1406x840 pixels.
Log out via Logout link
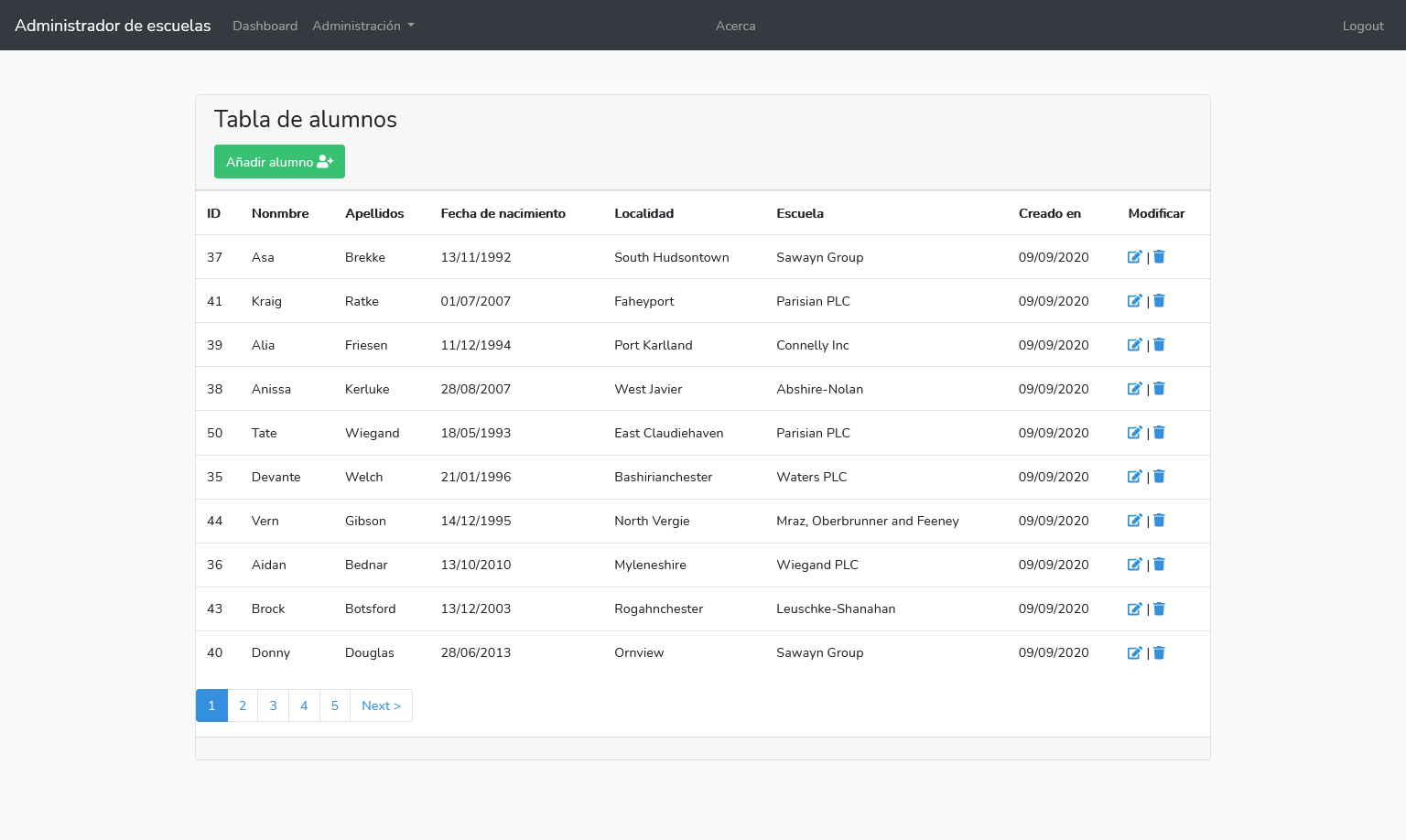(1363, 26)
